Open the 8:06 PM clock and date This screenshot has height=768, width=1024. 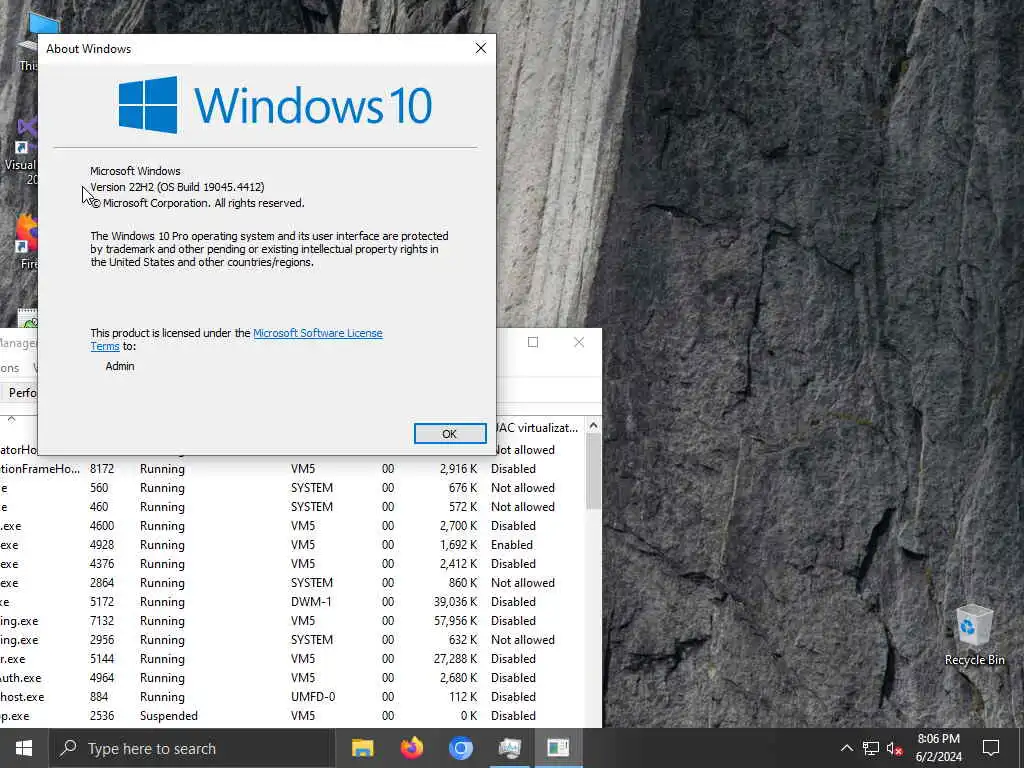tap(938, 748)
